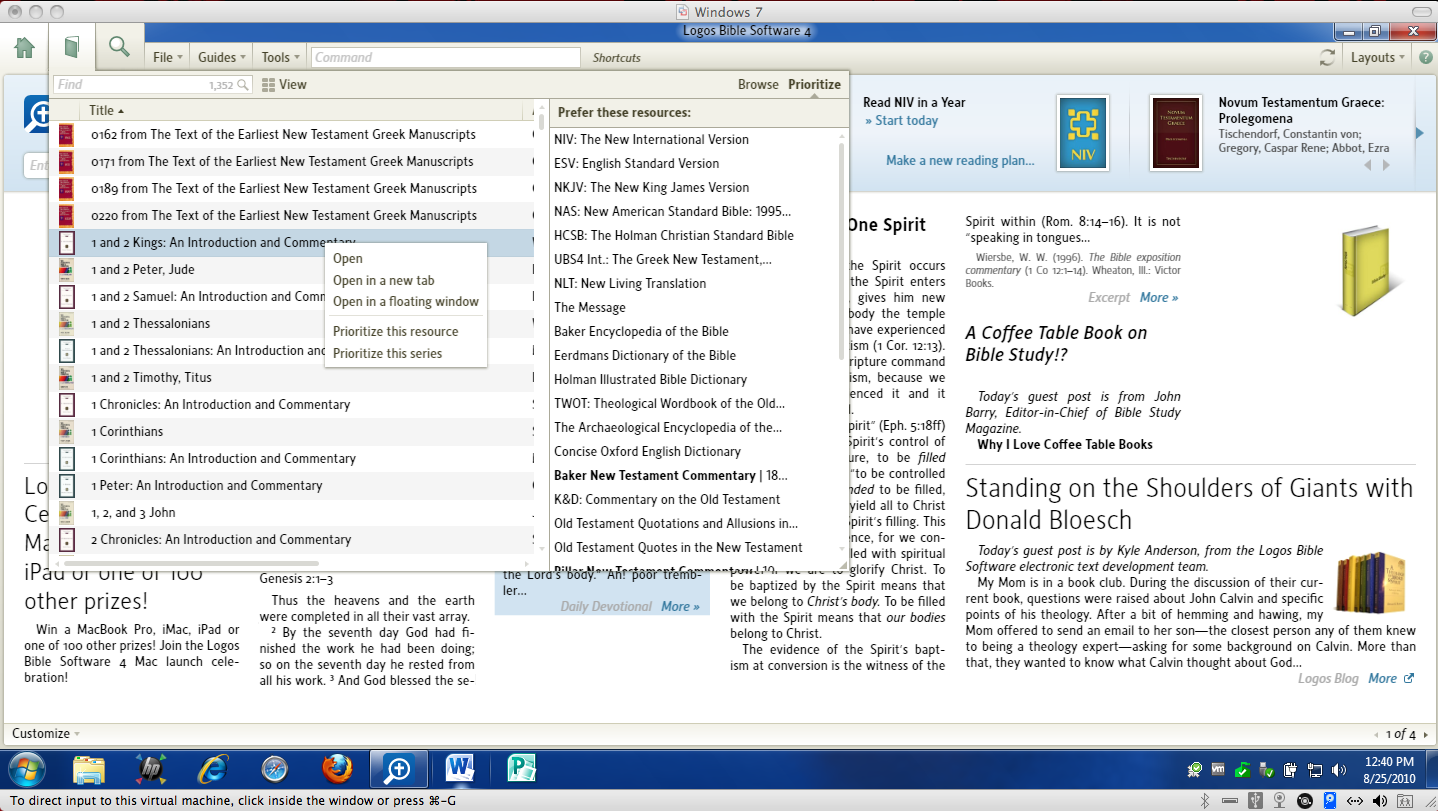Click the Command input box
The height and width of the screenshot is (811, 1438).
(445, 58)
